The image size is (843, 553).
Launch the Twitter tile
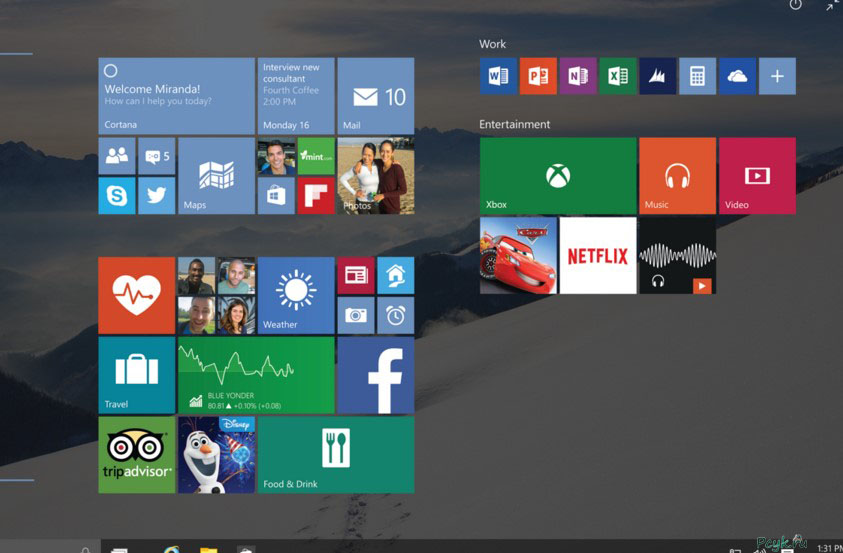(x=156, y=196)
